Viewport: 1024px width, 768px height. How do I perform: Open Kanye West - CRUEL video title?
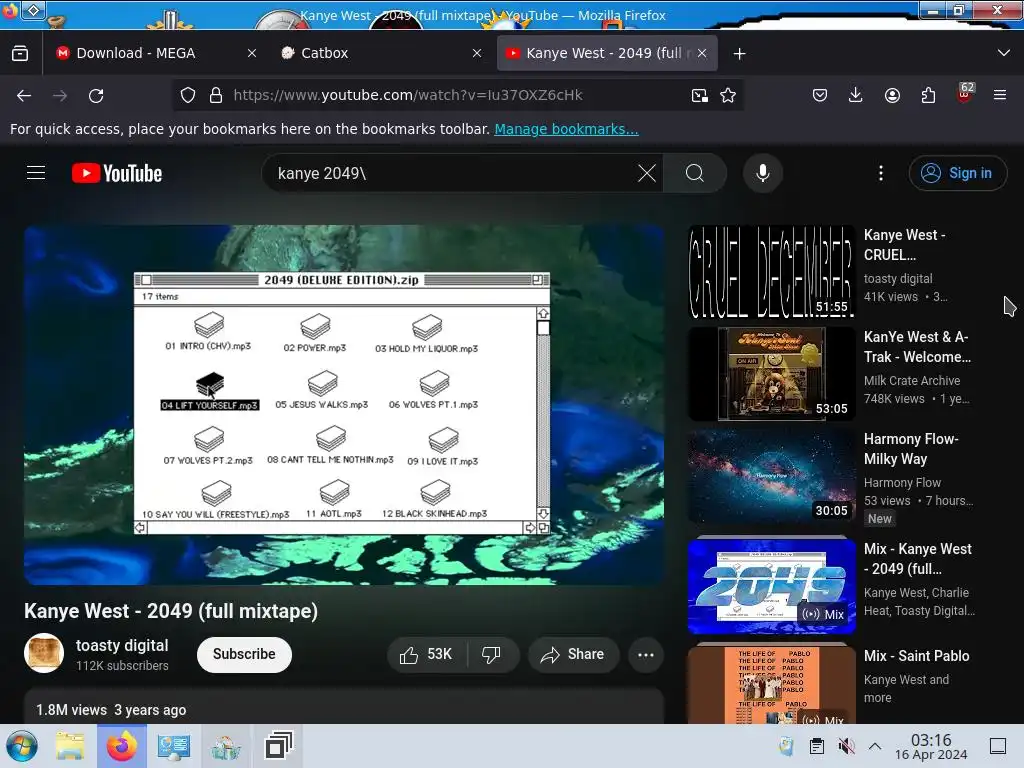tap(904, 245)
